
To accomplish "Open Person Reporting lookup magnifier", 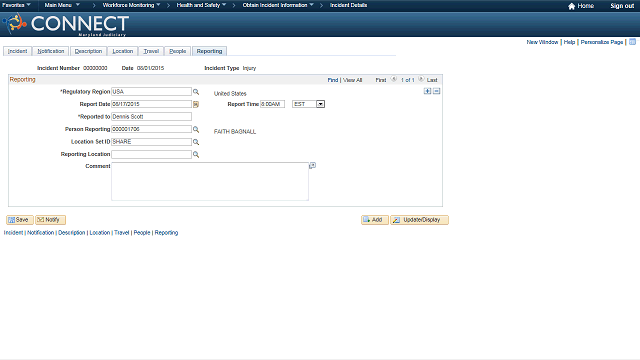I will pos(196,129).
